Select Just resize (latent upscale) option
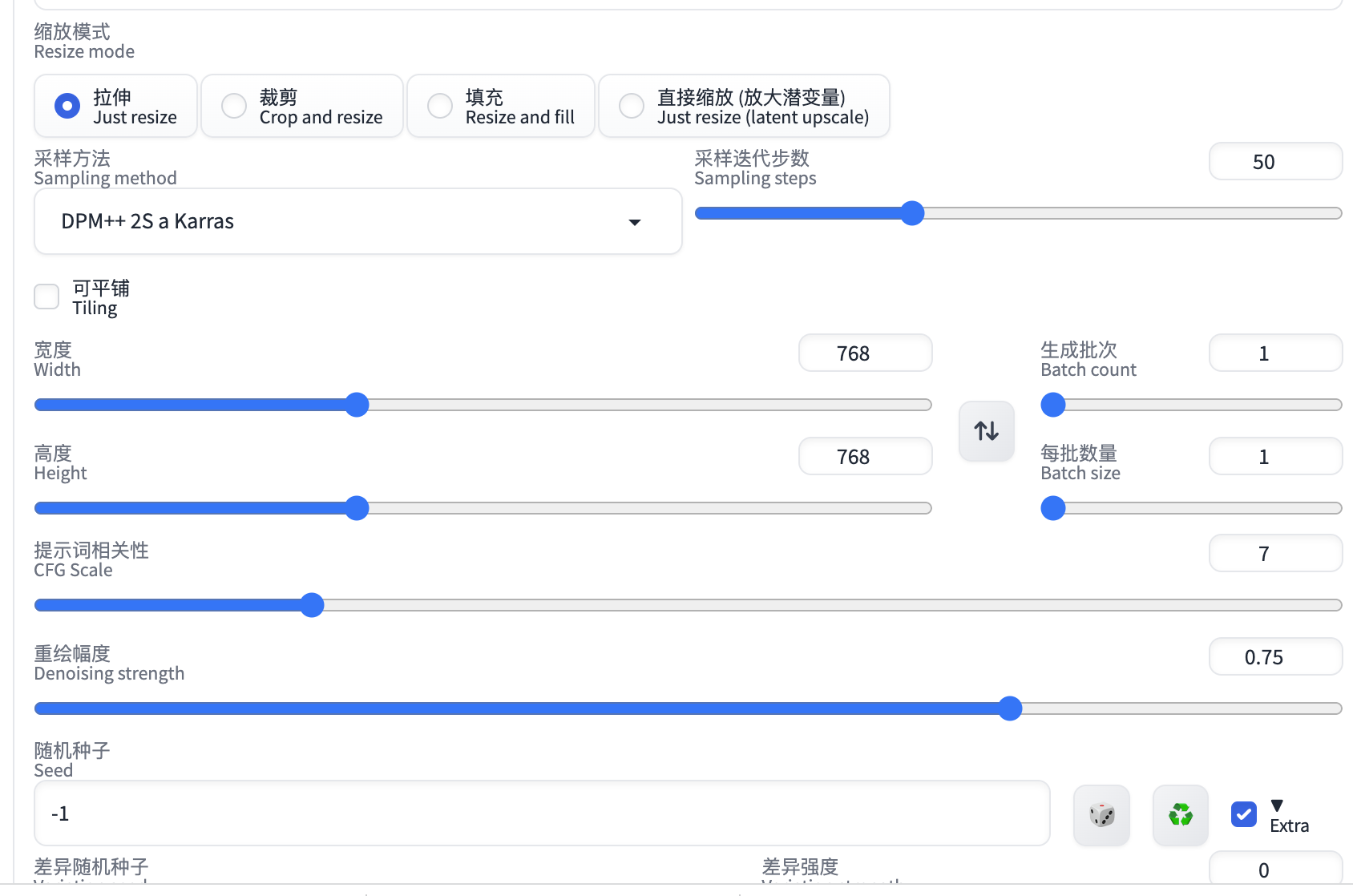Image resolution: width=1353 pixels, height=896 pixels. pyautogui.click(x=744, y=106)
